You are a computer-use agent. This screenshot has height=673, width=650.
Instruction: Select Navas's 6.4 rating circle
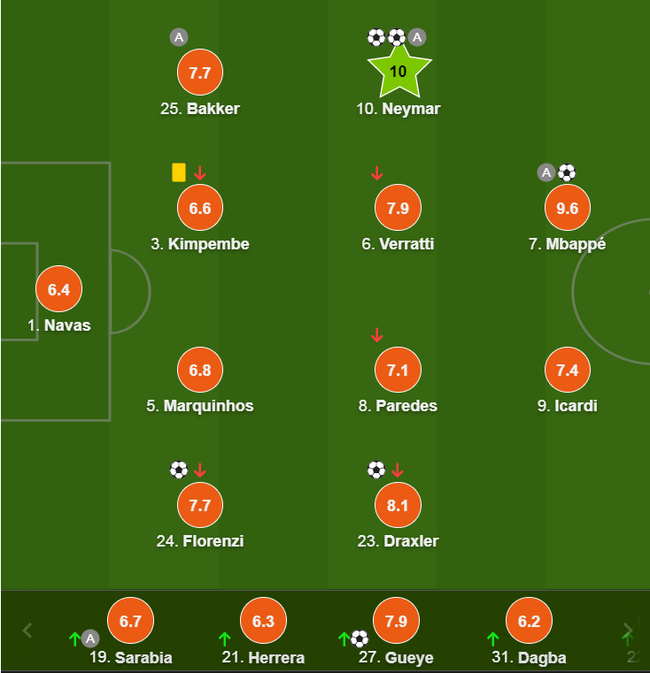click(x=59, y=290)
